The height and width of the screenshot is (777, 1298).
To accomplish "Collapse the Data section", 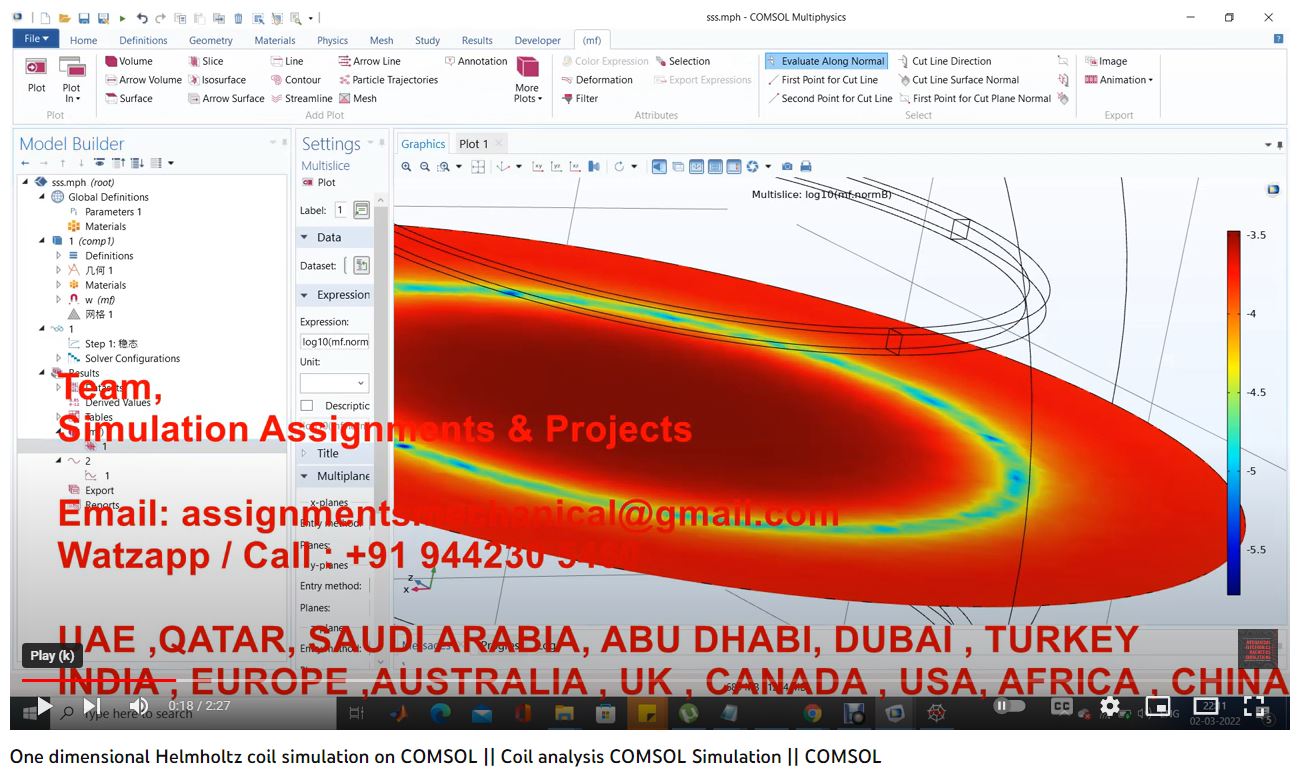I will point(304,238).
